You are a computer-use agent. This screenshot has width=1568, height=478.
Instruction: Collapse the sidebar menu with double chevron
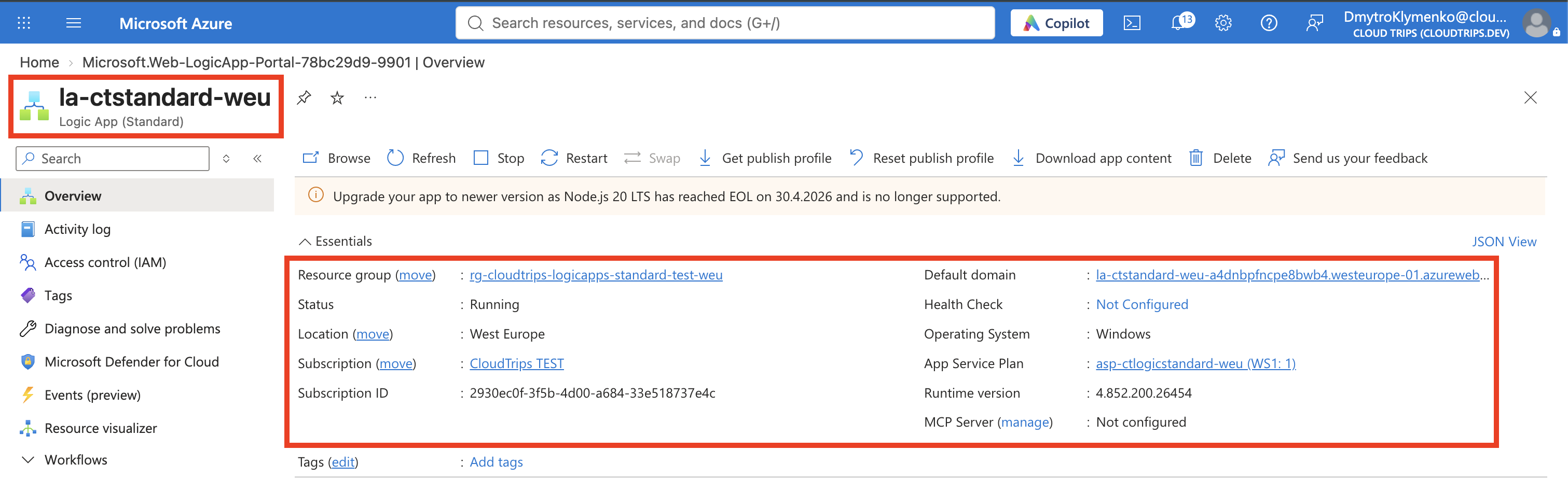[x=257, y=159]
